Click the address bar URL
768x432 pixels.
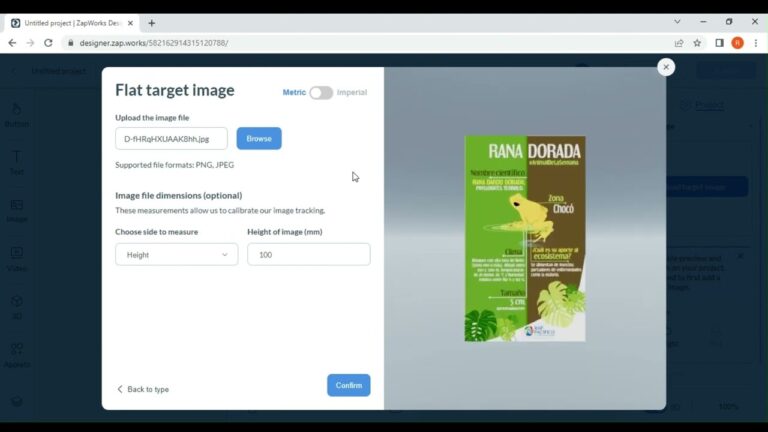coord(154,43)
